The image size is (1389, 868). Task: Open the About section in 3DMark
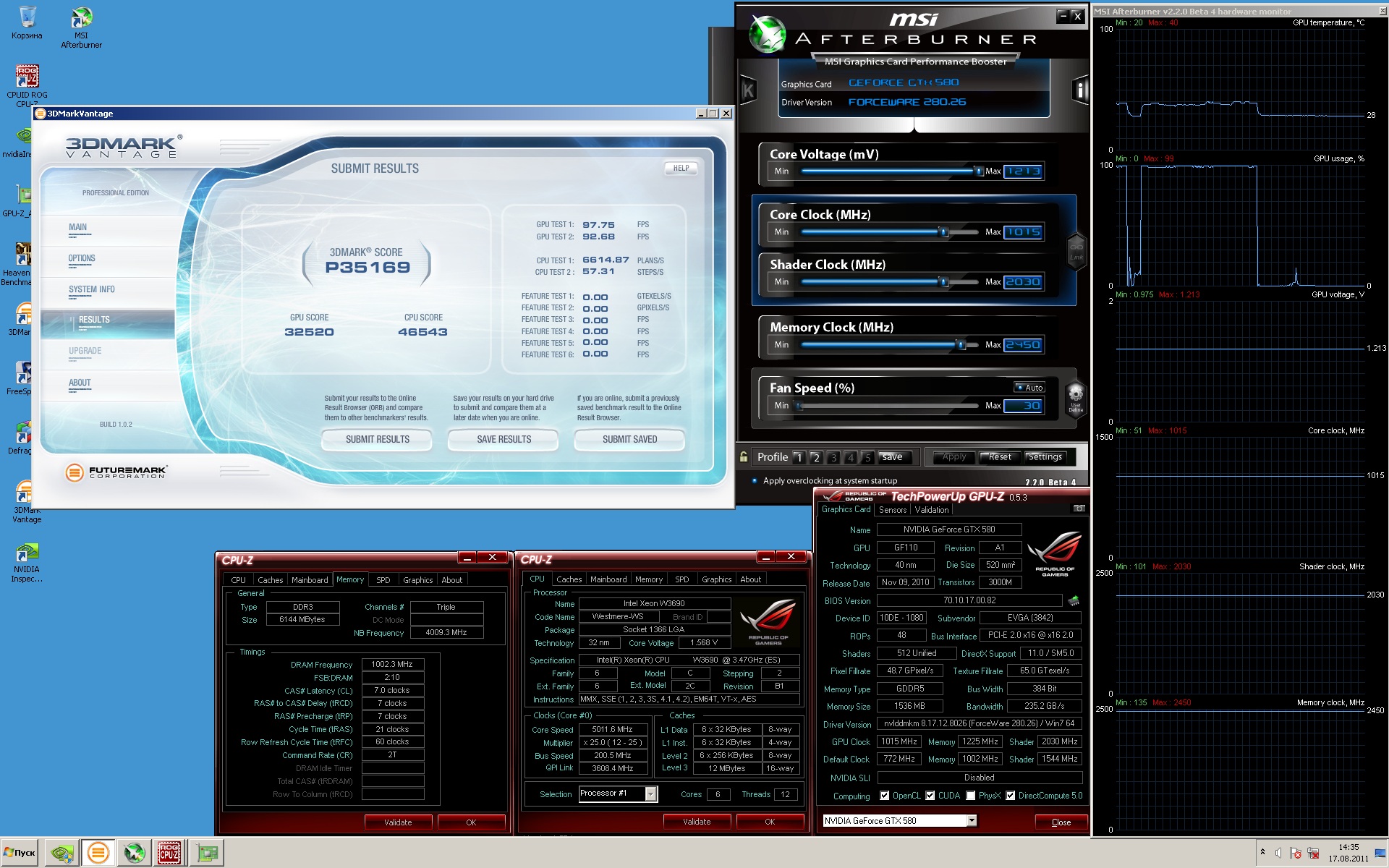[80, 383]
